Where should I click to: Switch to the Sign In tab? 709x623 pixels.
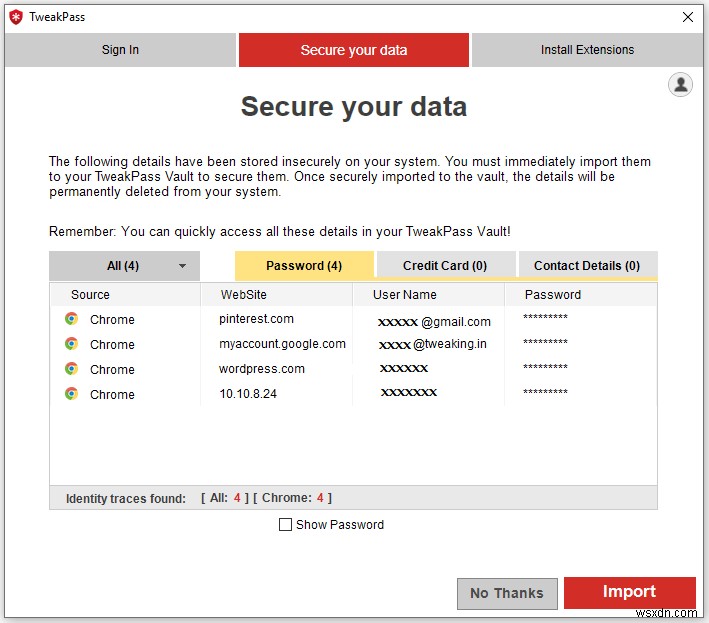coord(120,50)
